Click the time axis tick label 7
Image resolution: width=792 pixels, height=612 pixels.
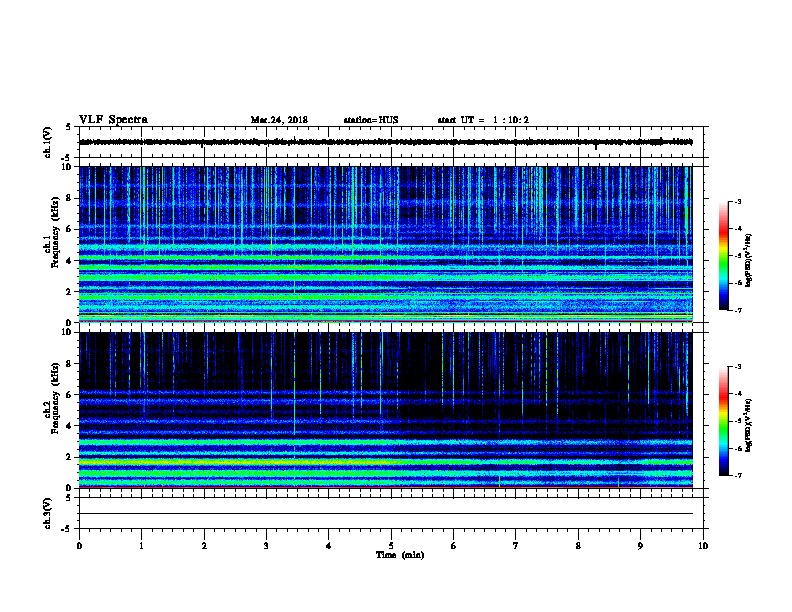(x=516, y=546)
